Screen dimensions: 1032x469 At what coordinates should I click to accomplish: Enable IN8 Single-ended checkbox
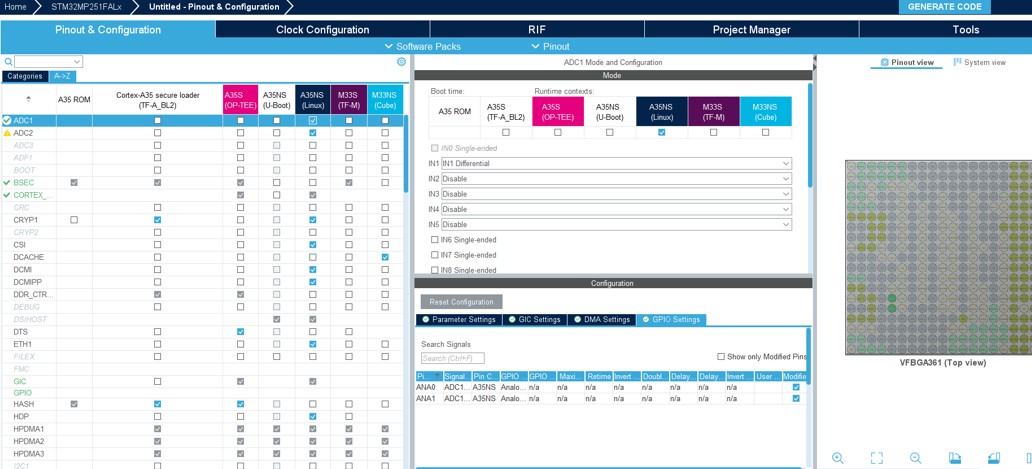pos(434,270)
